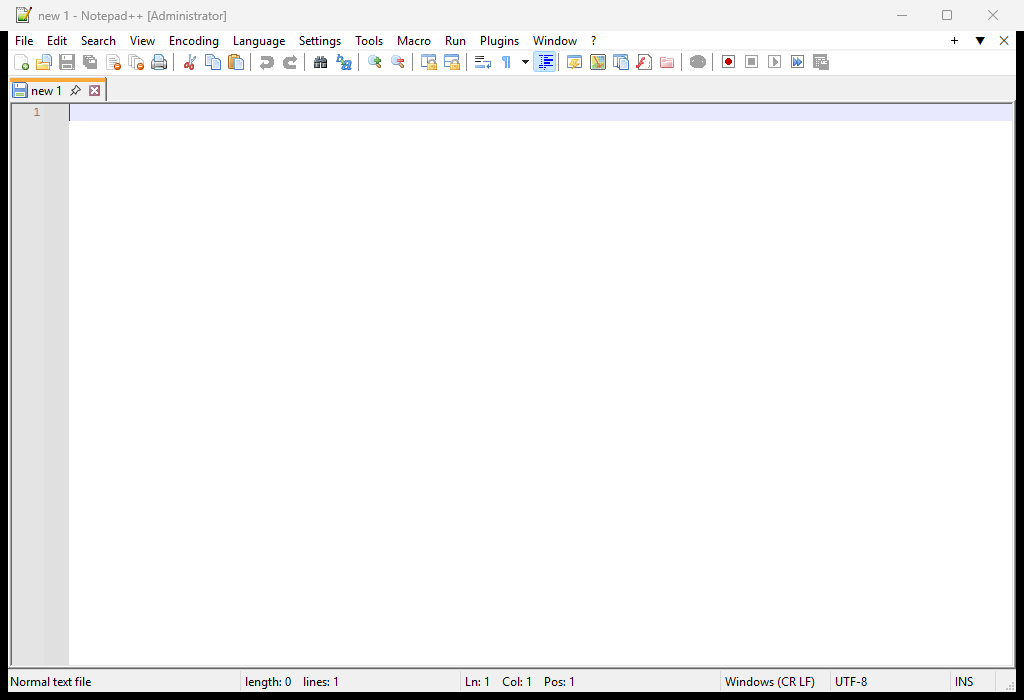1024x700 pixels.
Task: Print the document using printer icon
Action: [x=159, y=62]
